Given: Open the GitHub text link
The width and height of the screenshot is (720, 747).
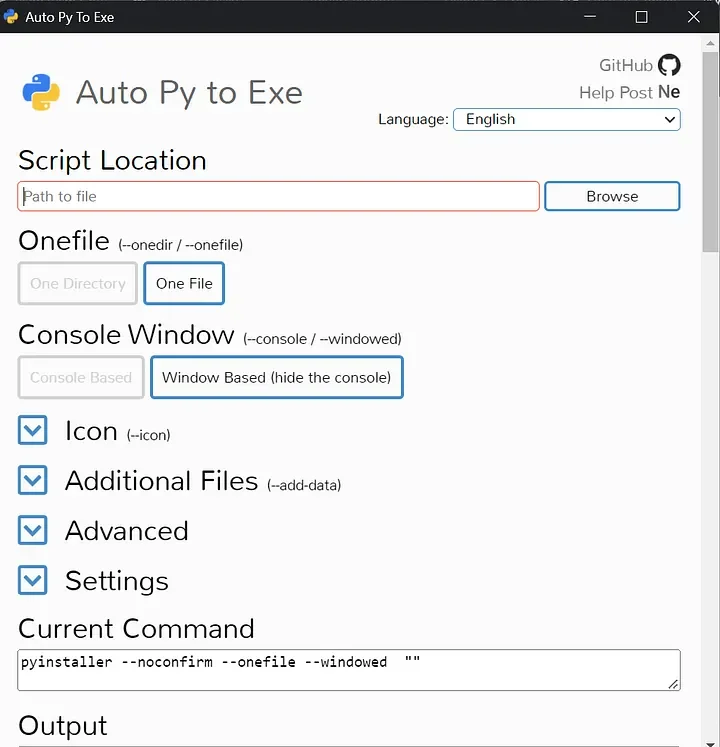Looking at the screenshot, I should [x=626, y=65].
